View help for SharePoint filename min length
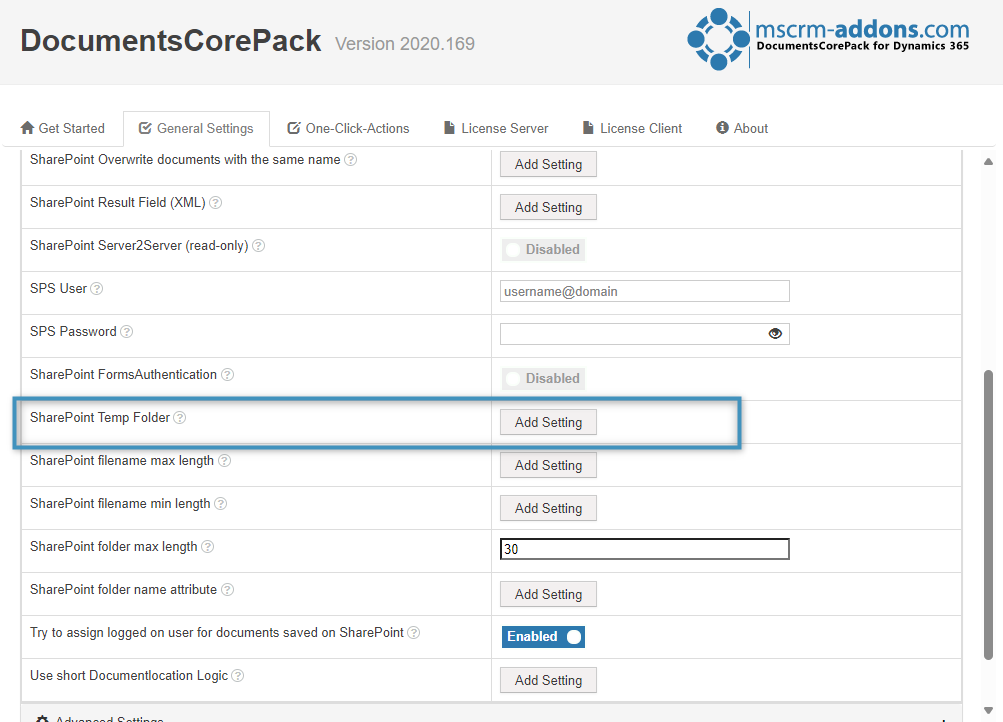The image size is (1003, 722). click(220, 503)
